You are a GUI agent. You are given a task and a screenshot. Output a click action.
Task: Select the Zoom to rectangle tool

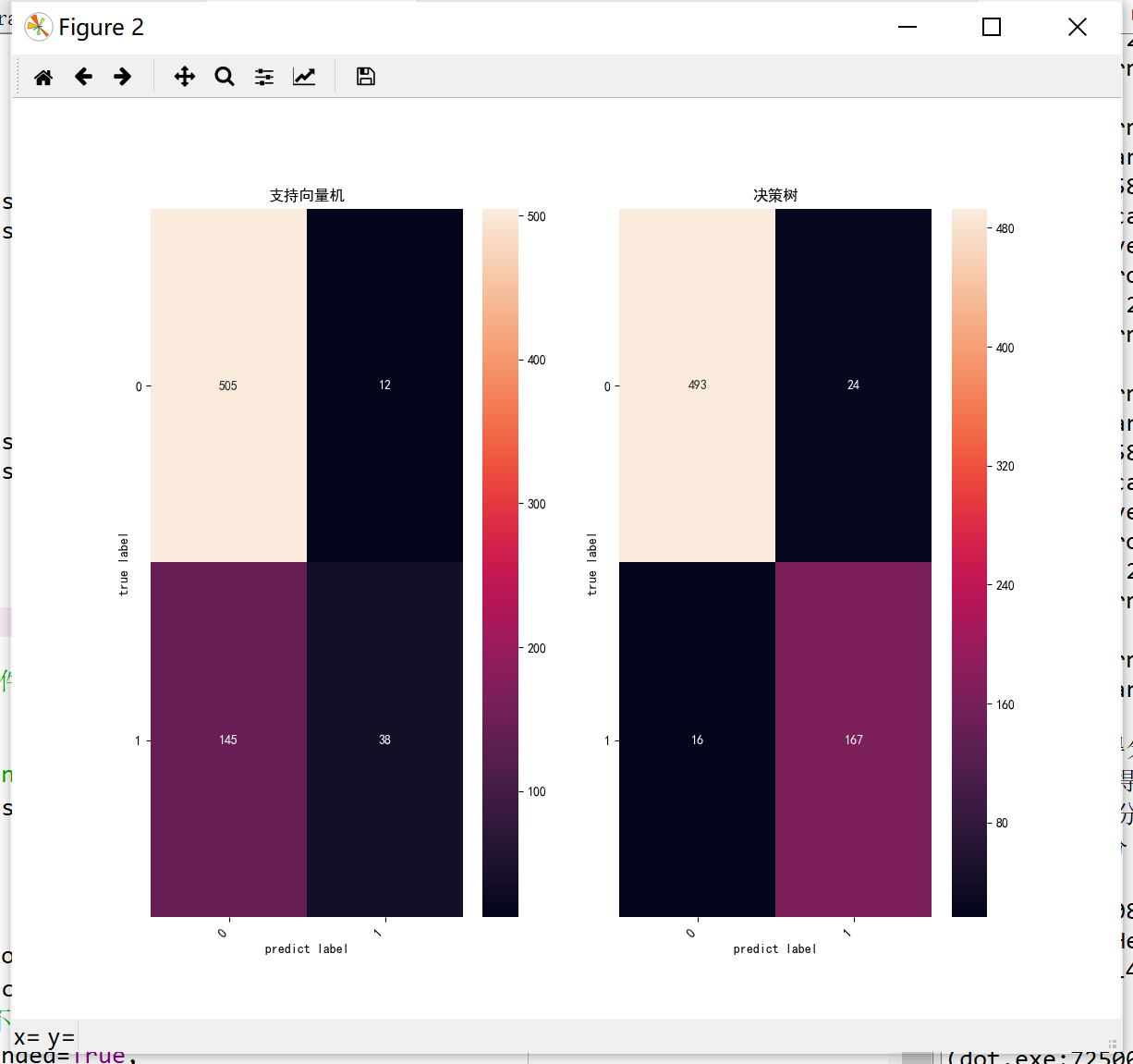coord(225,77)
